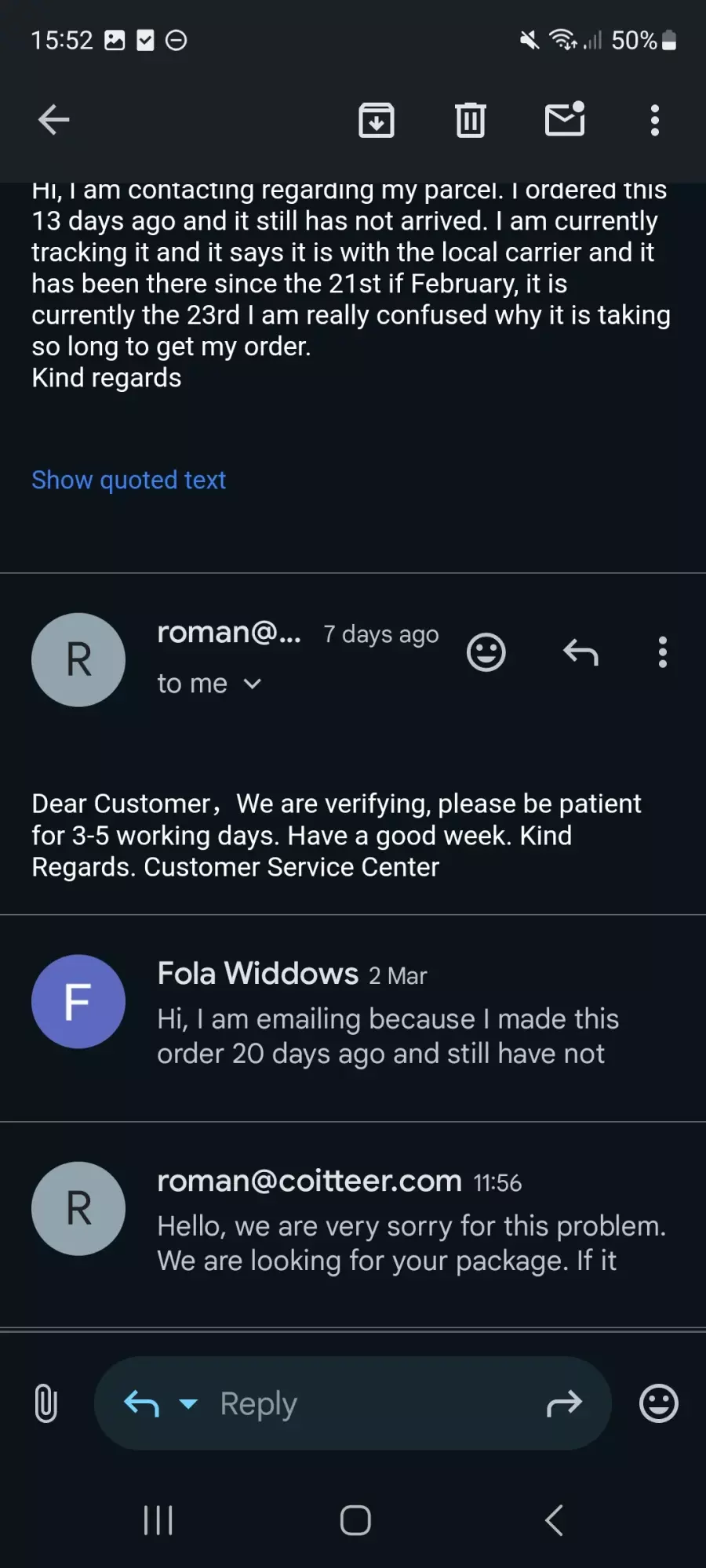Open emoji picker beside reply box

pyautogui.click(x=659, y=1403)
